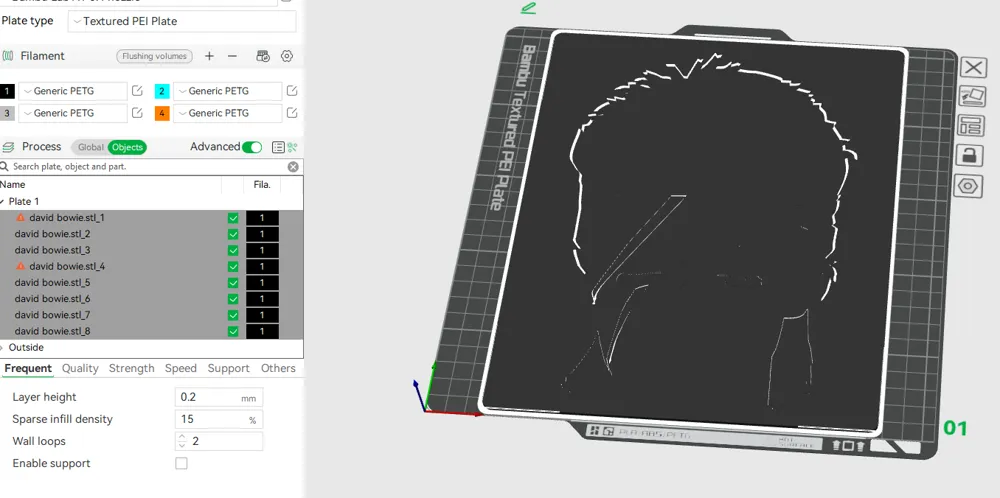Screen dimensions: 1000x498
Task: Click the Fila. column header
Action: [x=262, y=185]
